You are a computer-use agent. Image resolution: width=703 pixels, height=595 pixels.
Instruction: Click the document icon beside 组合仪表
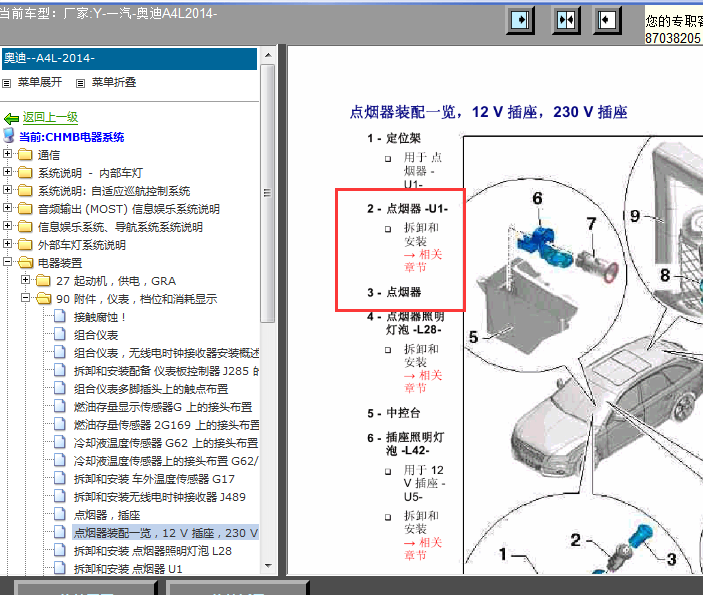pyautogui.click(x=60, y=334)
